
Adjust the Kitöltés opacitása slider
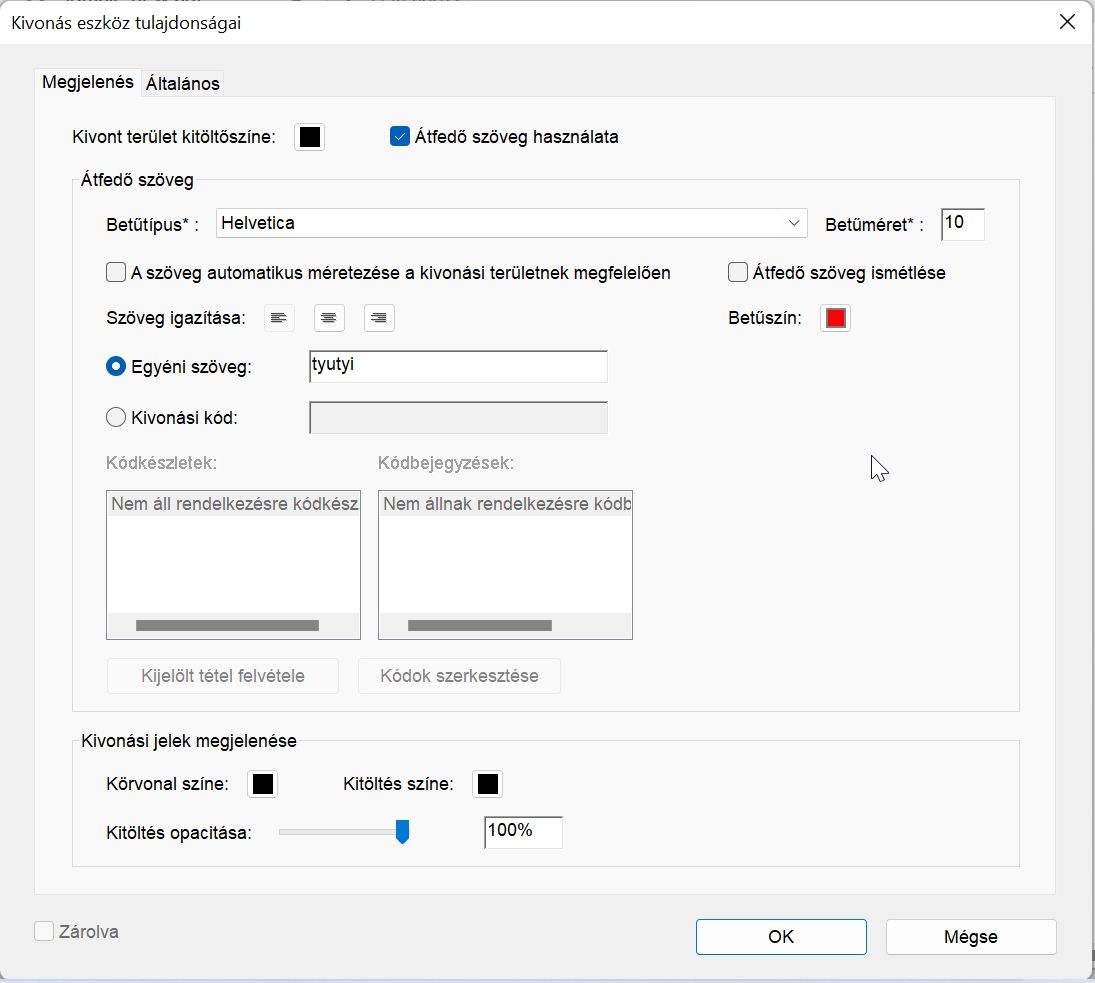pos(403,831)
